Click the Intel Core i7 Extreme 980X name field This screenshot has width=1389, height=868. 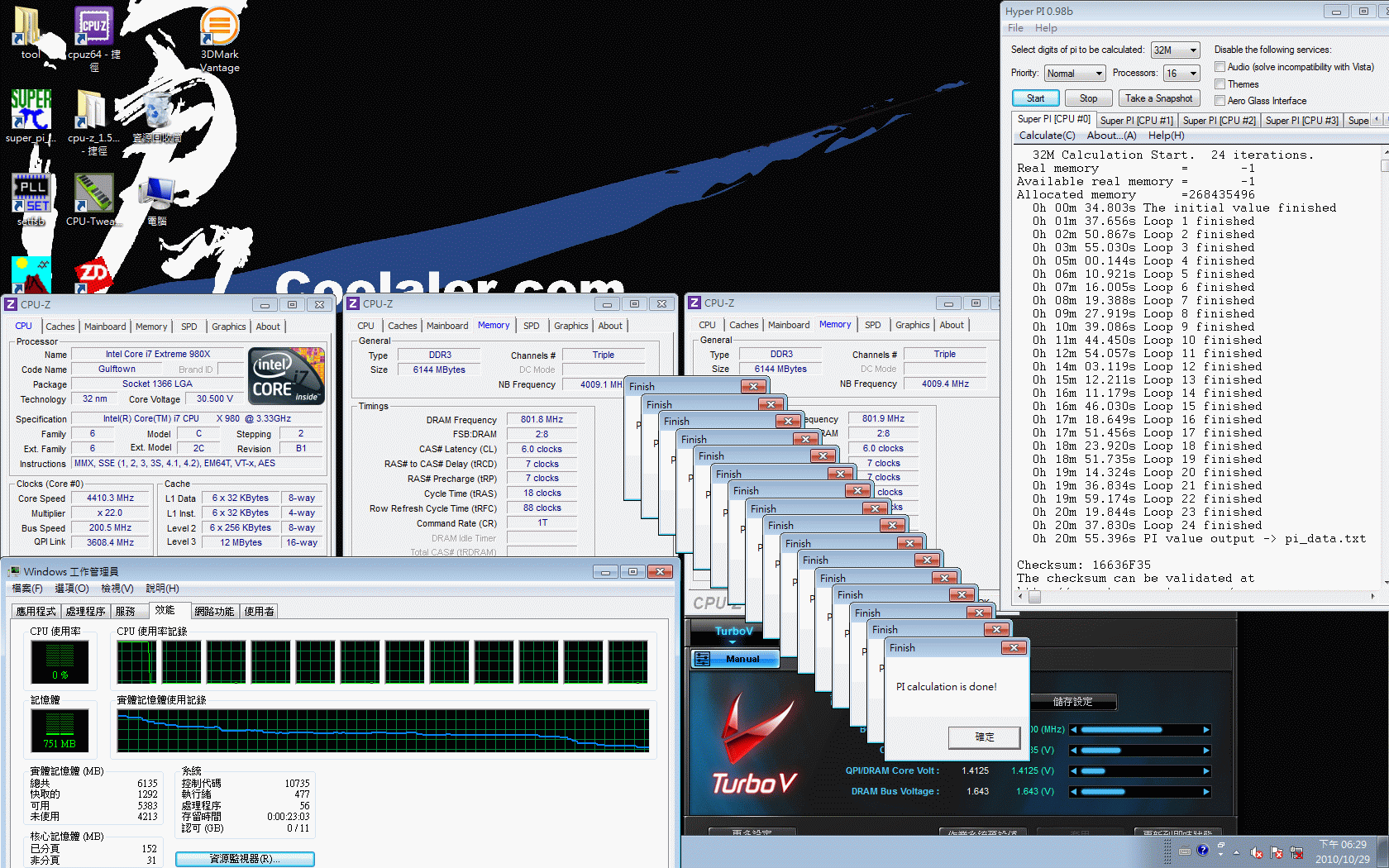point(157,355)
